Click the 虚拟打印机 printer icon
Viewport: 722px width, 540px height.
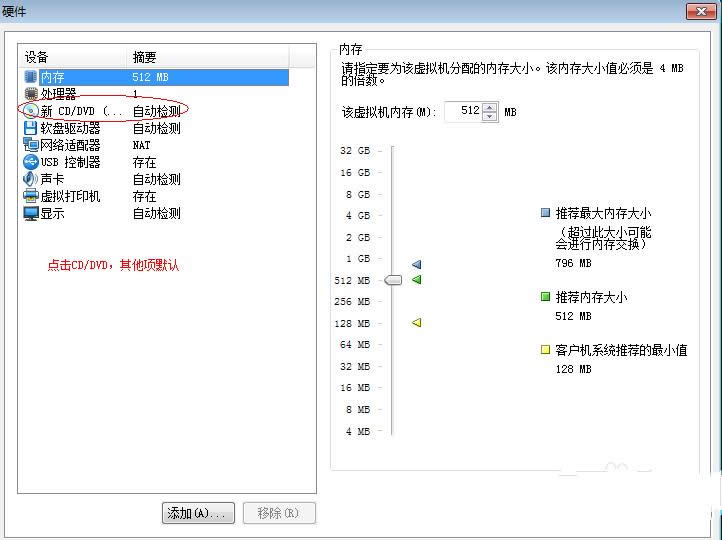(x=30, y=196)
